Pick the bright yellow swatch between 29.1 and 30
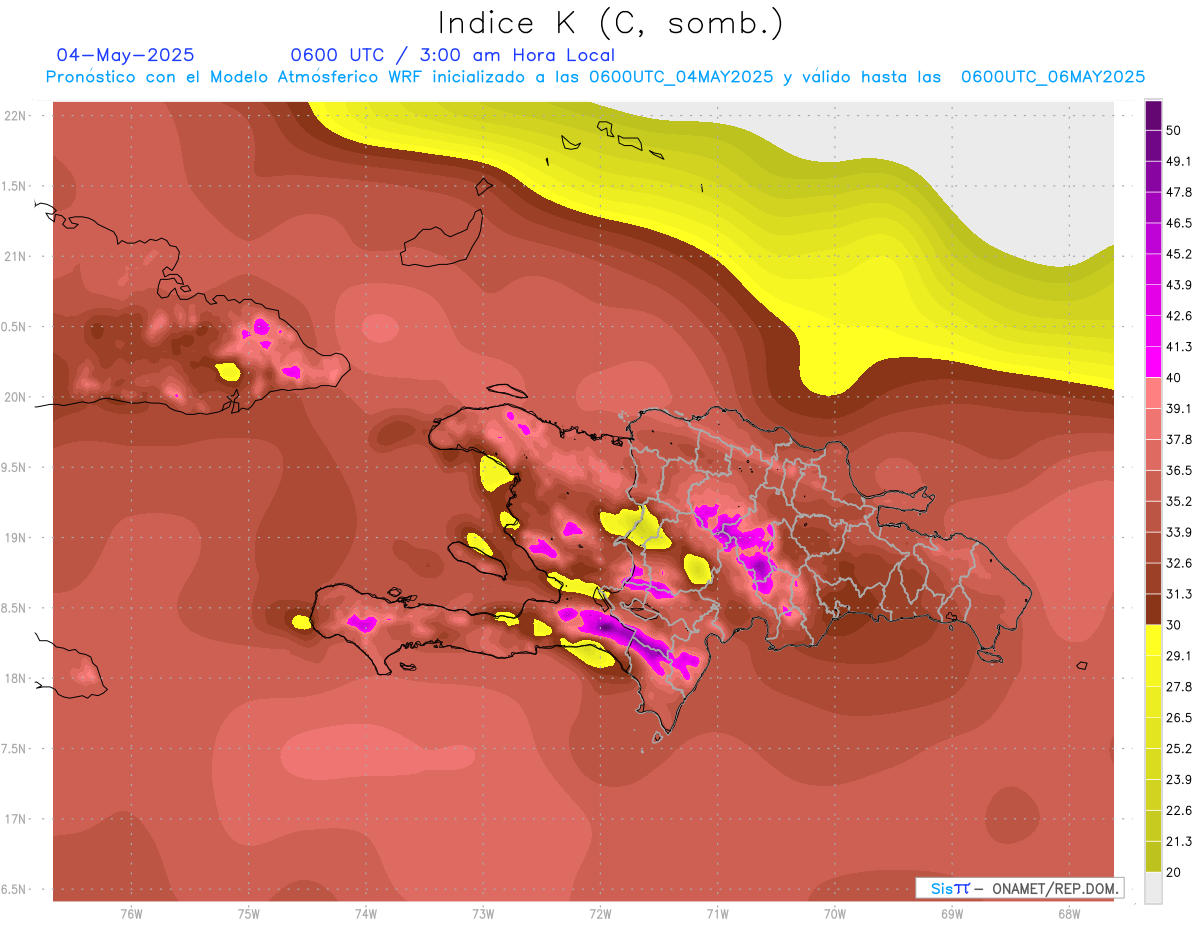Screen dimensions: 1200x927 pos(1153,640)
